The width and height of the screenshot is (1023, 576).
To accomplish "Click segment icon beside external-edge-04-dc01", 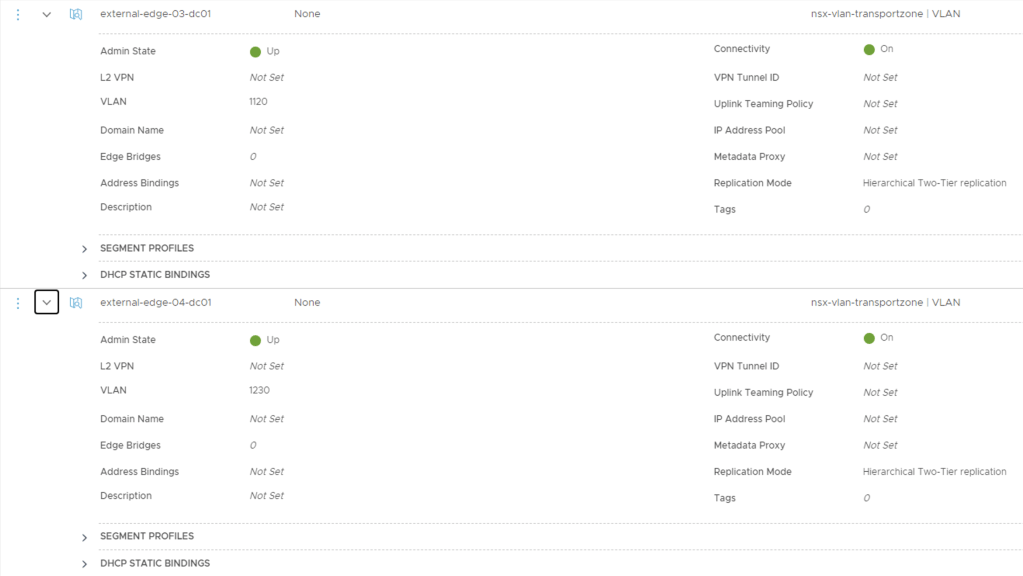I will click(x=76, y=303).
